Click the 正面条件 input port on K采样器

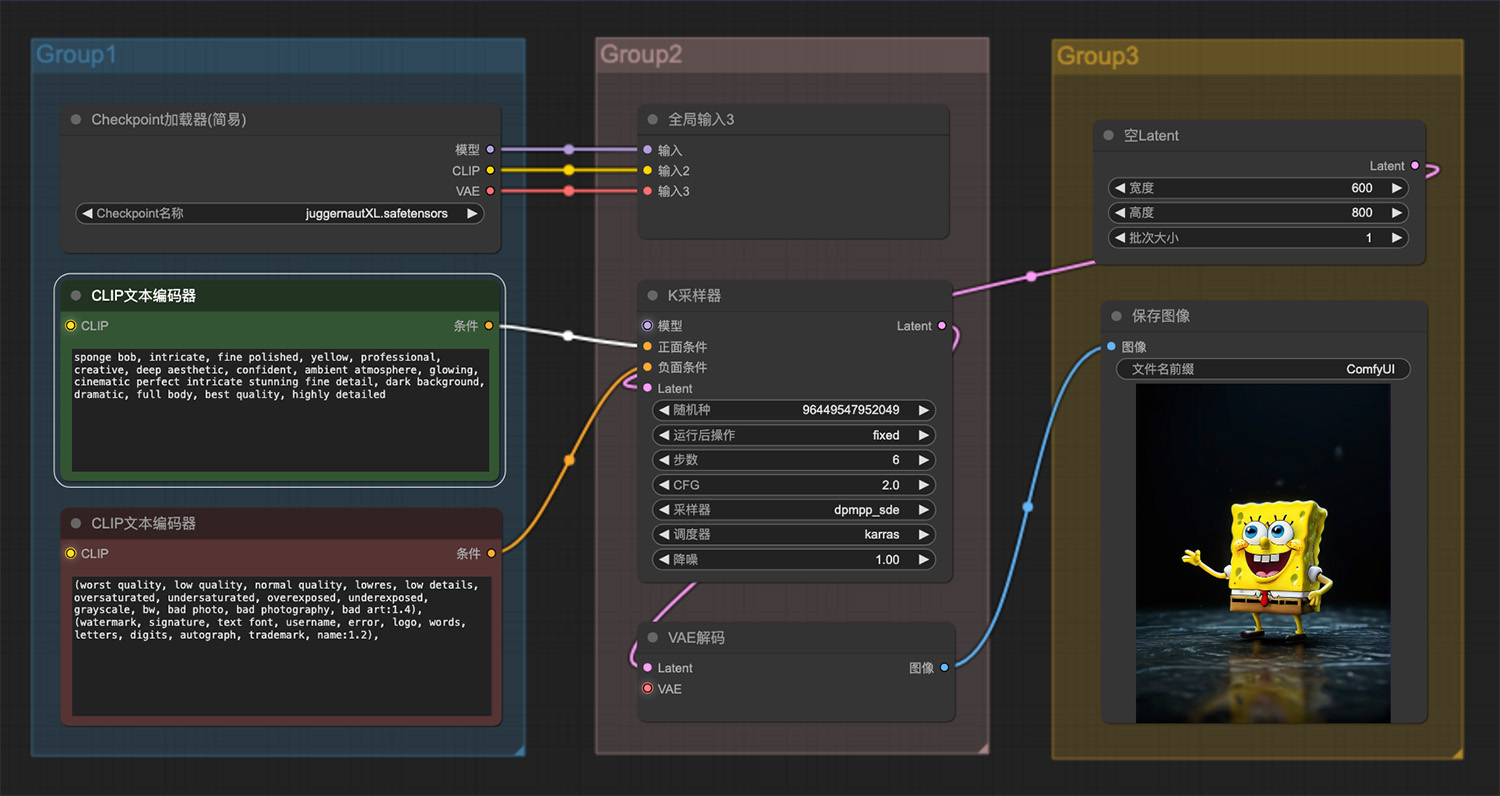tap(647, 347)
